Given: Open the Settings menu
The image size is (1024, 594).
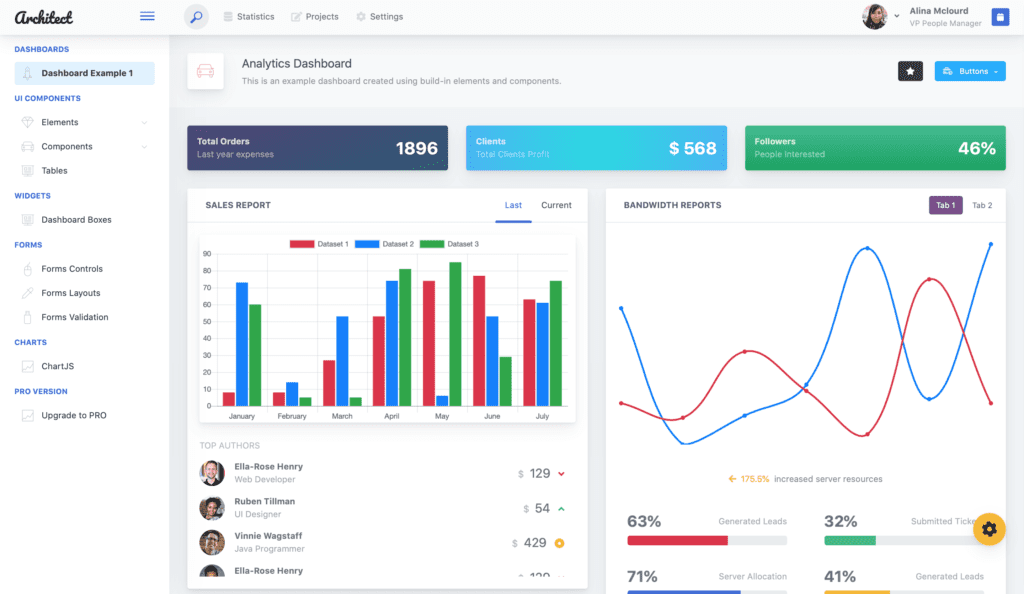Looking at the screenshot, I should pos(379,17).
